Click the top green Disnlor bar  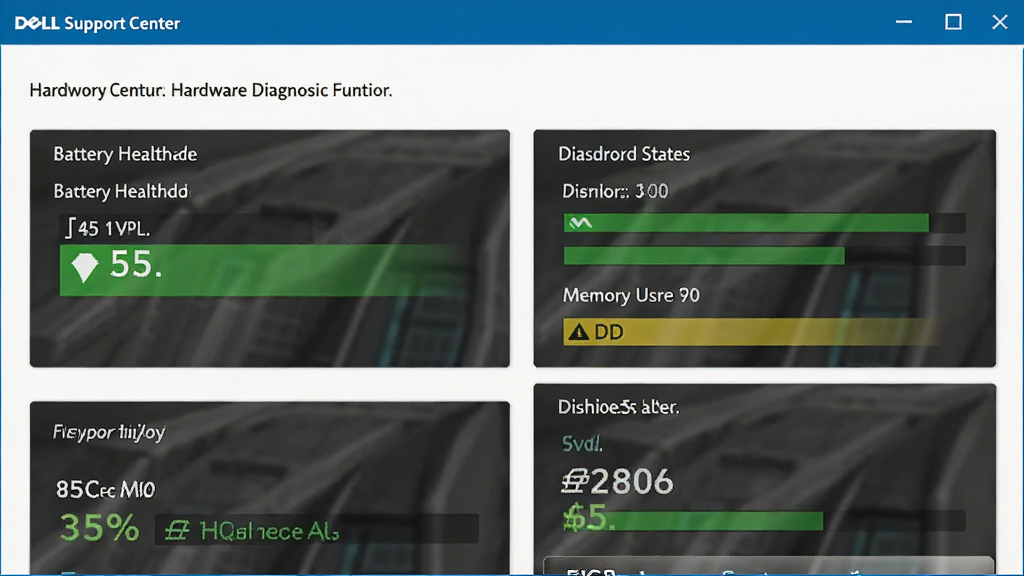point(746,223)
